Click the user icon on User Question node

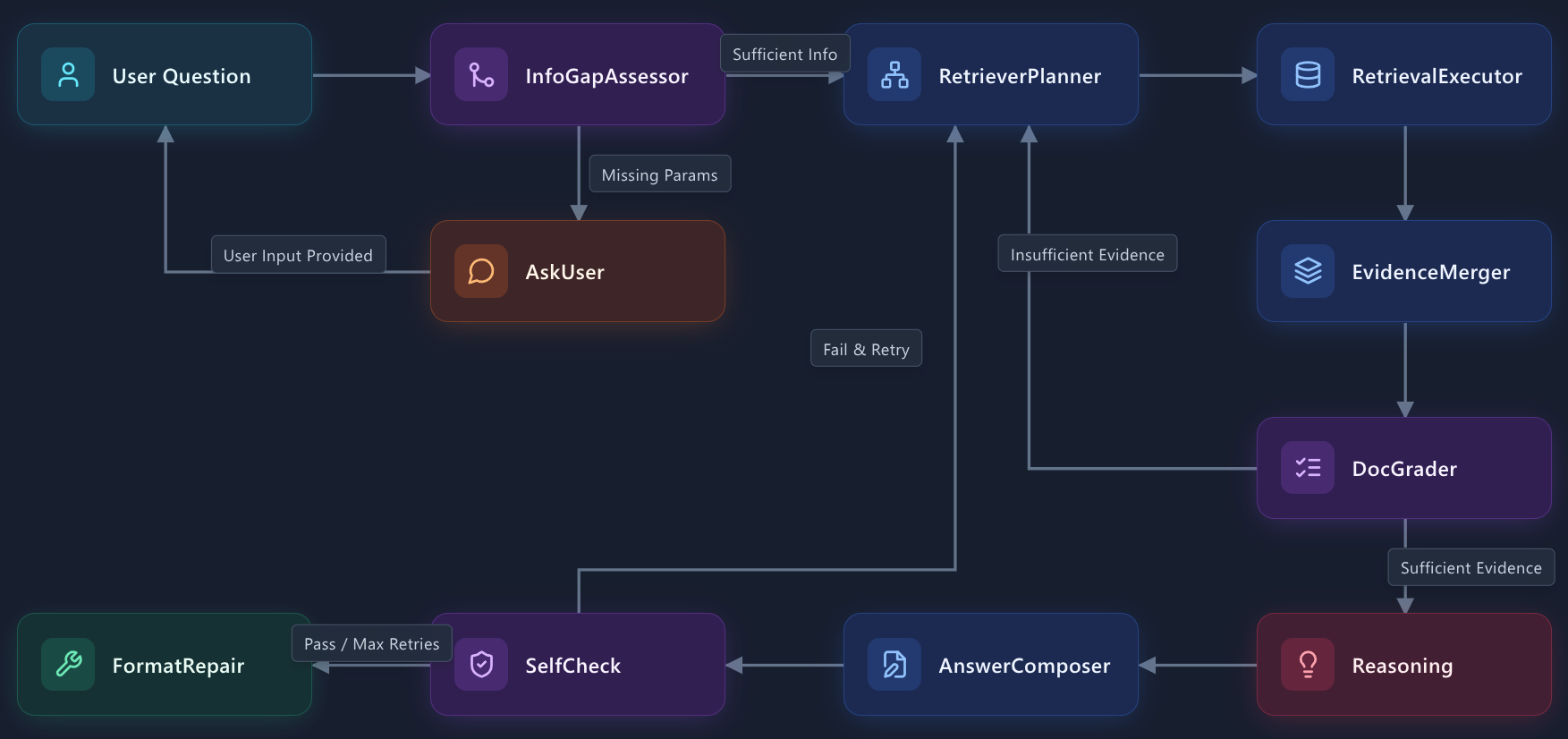coord(68,75)
